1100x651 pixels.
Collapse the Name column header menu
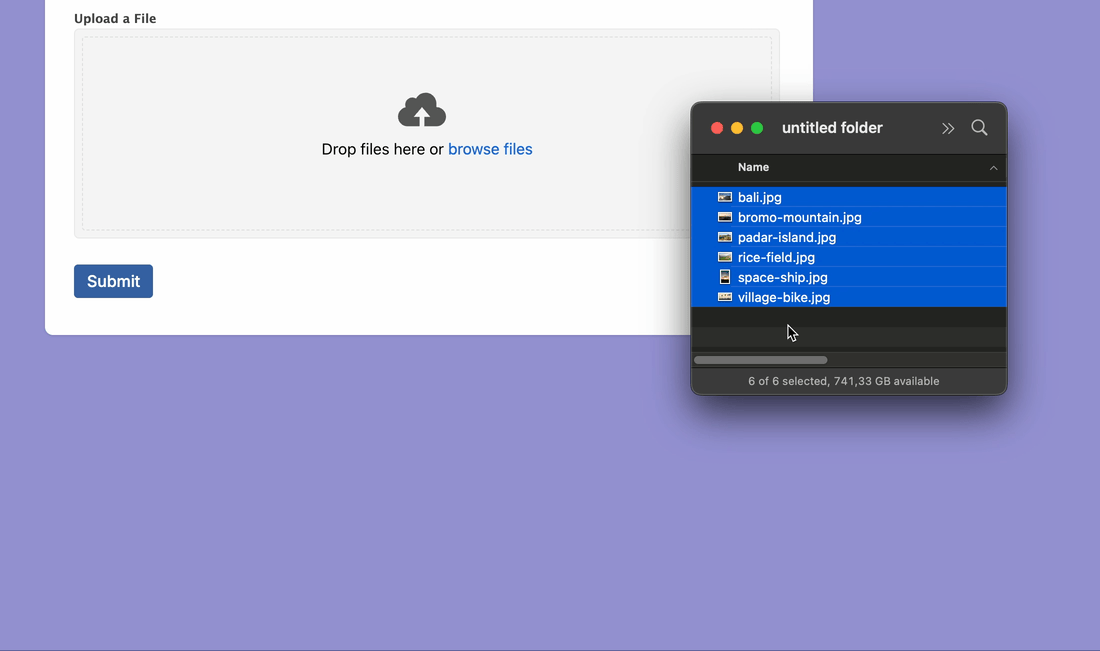pyautogui.click(x=754, y=167)
